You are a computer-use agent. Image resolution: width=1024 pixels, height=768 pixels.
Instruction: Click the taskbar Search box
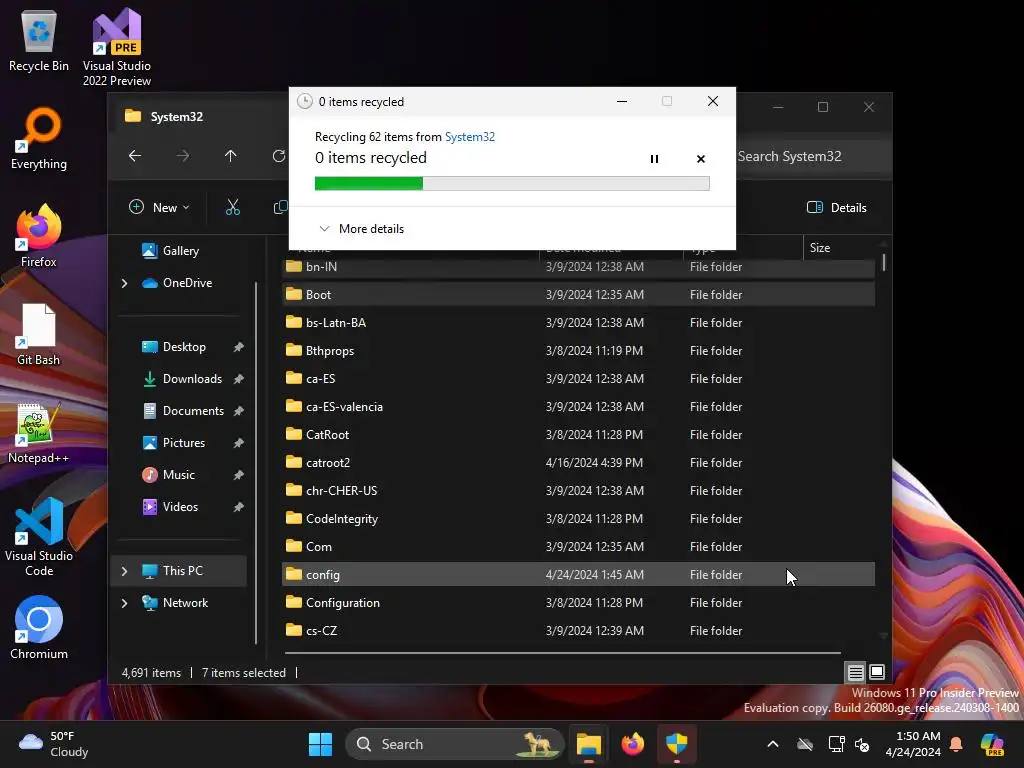coord(454,744)
